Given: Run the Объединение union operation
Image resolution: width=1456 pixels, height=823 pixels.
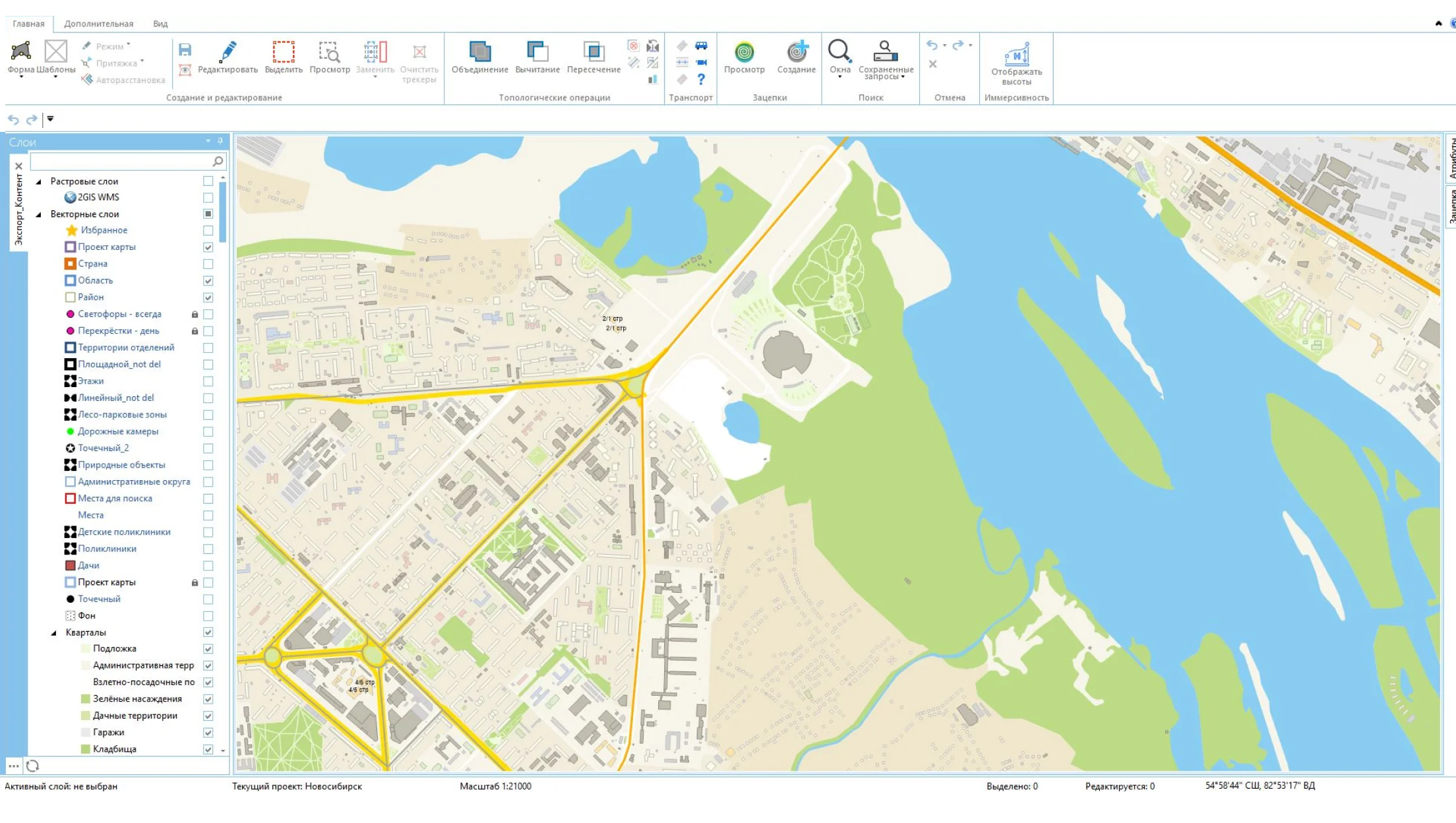Looking at the screenshot, I should pos(479,57).
